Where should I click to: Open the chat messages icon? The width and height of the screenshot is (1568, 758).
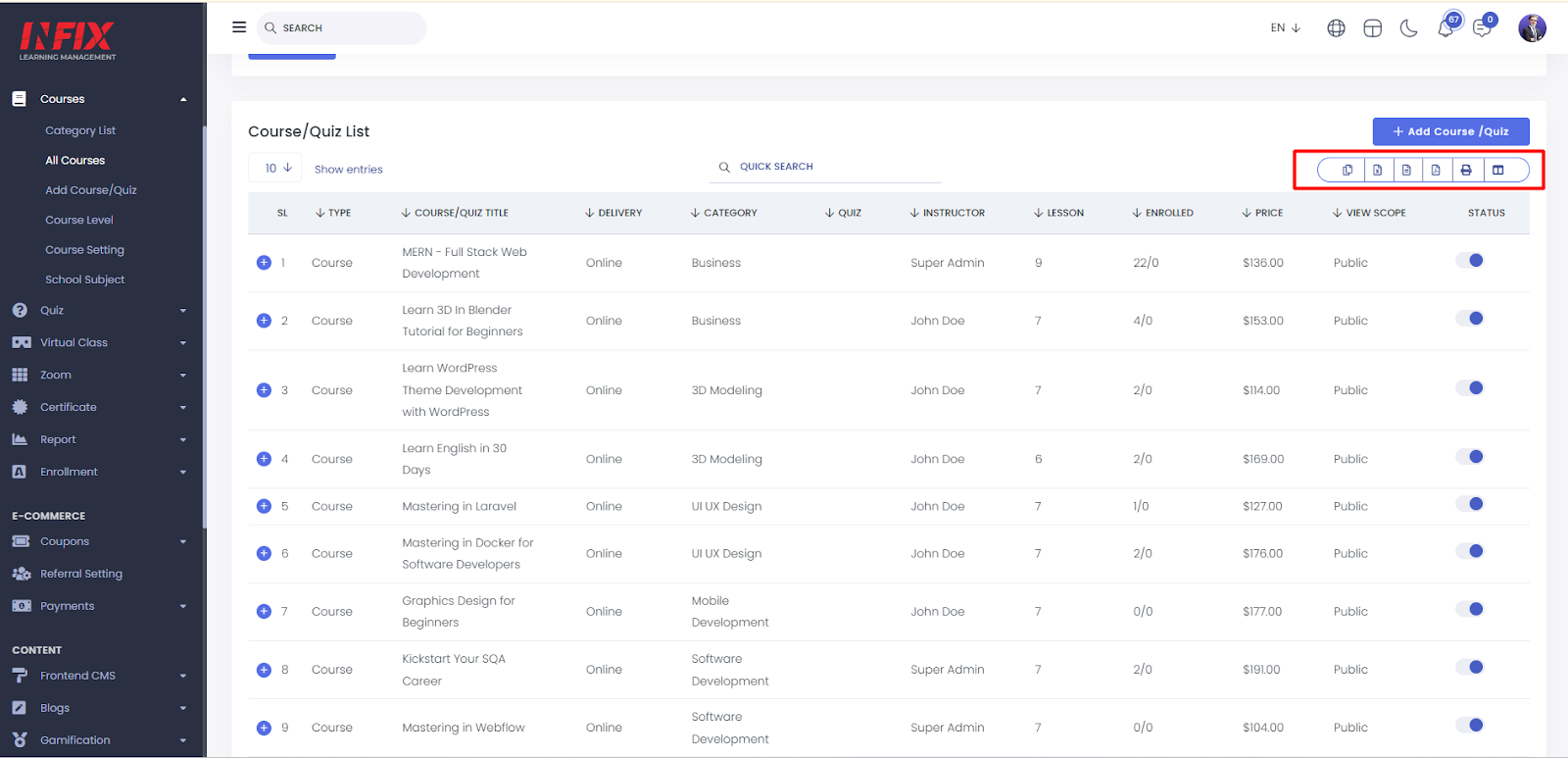[x=1483, y=26]
